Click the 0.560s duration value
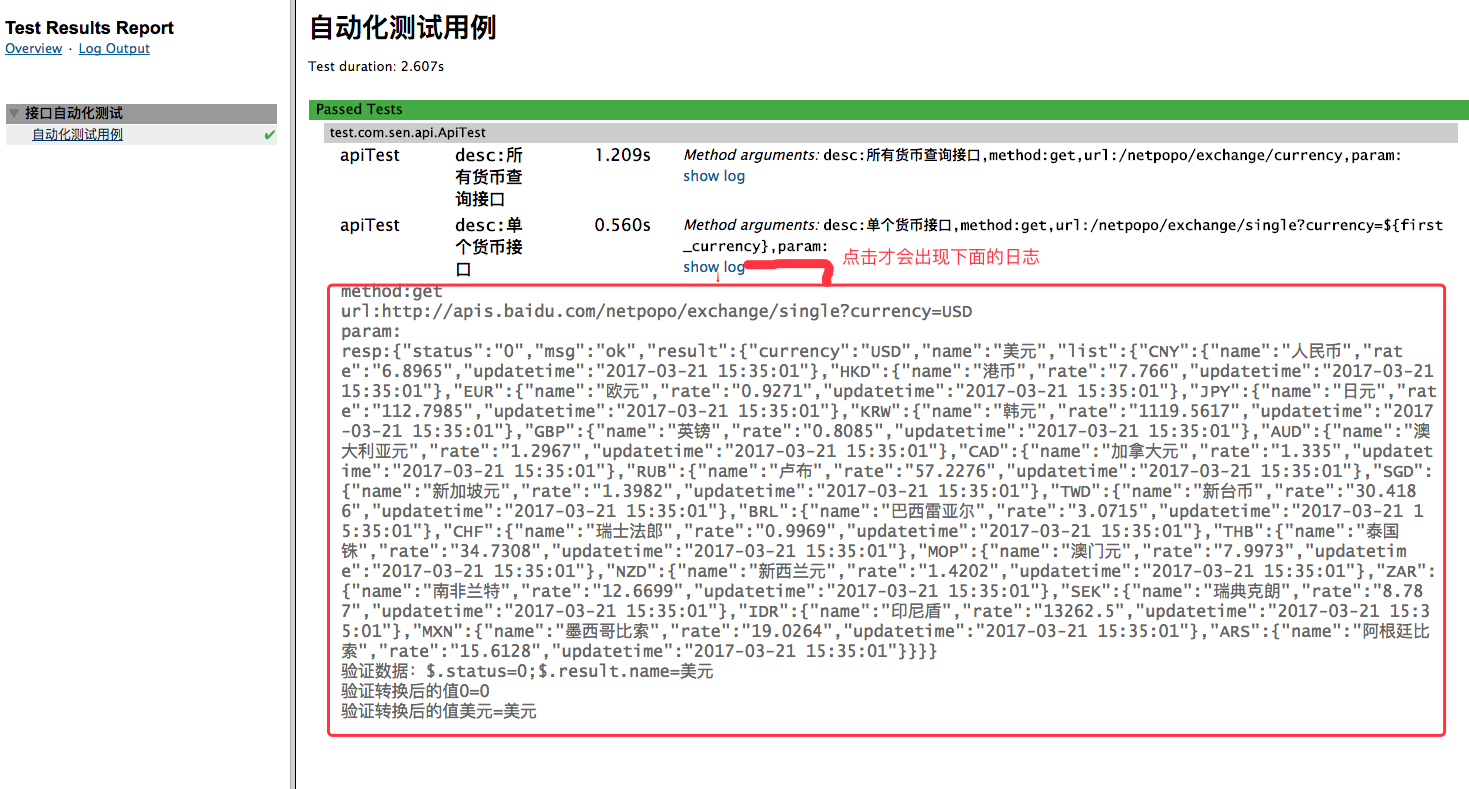The image size is (1469, 789). pyautogui.click(x=622, y=225)
